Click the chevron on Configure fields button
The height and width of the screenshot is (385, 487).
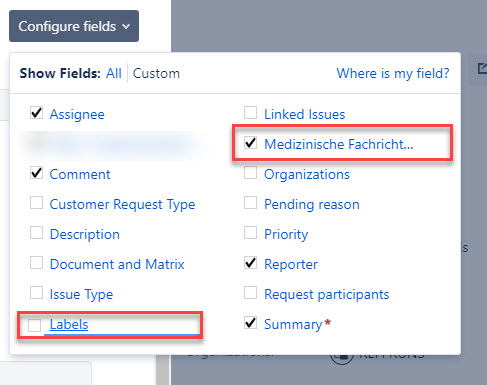tap(126, 26)
